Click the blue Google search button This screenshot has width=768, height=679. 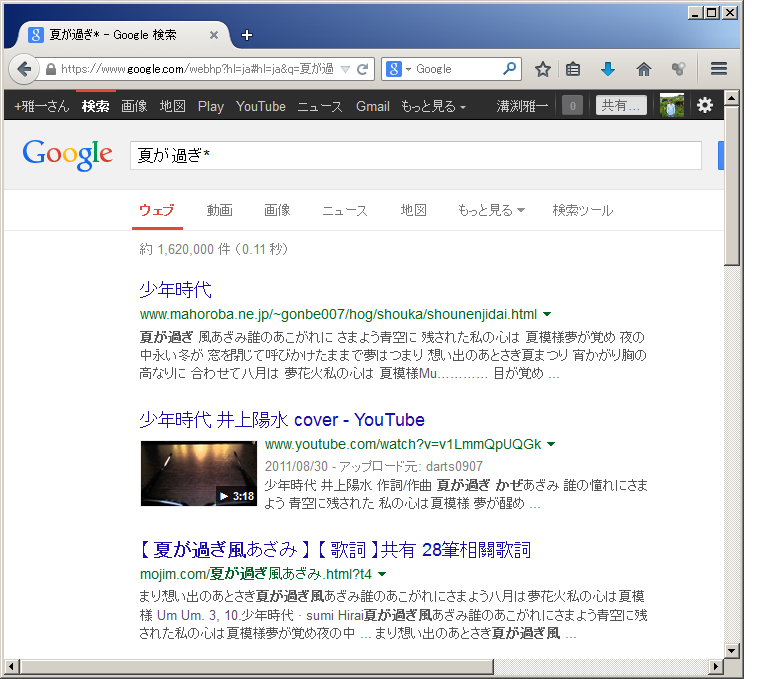(x=721, y=155)
